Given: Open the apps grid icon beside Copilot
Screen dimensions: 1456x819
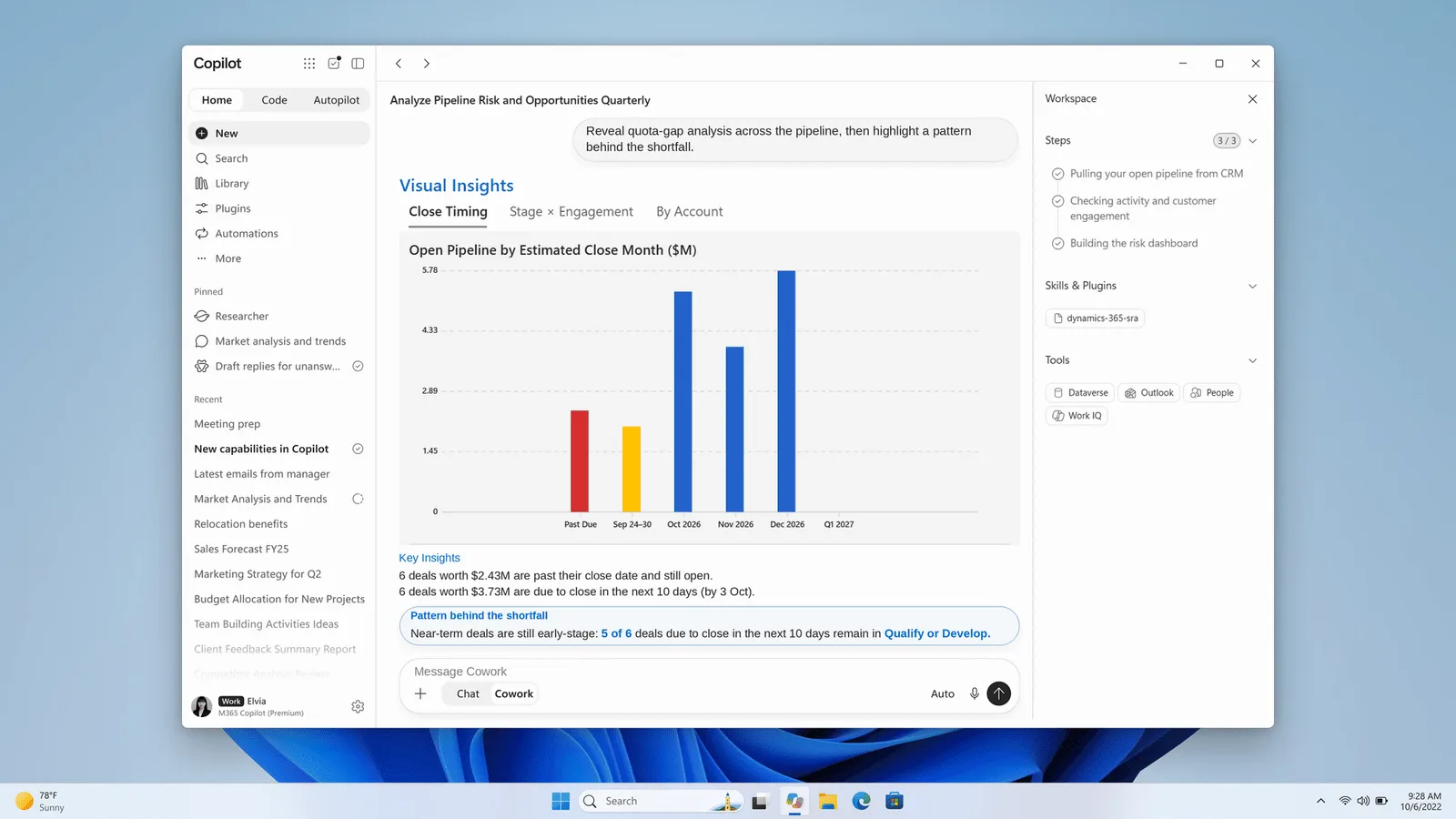Looking at the screenshot, I should point(309,64).
